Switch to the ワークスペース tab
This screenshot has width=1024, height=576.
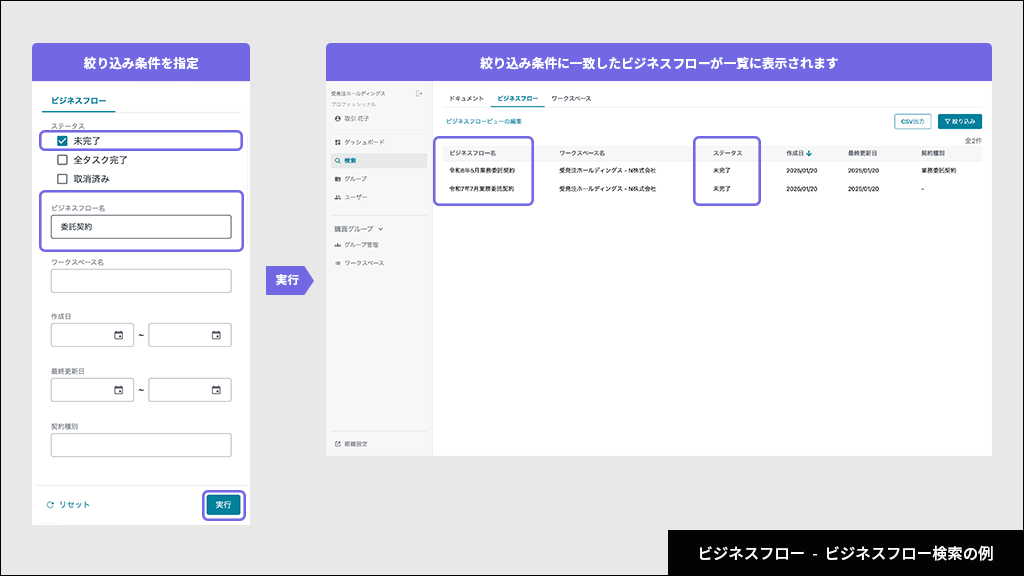571,99
